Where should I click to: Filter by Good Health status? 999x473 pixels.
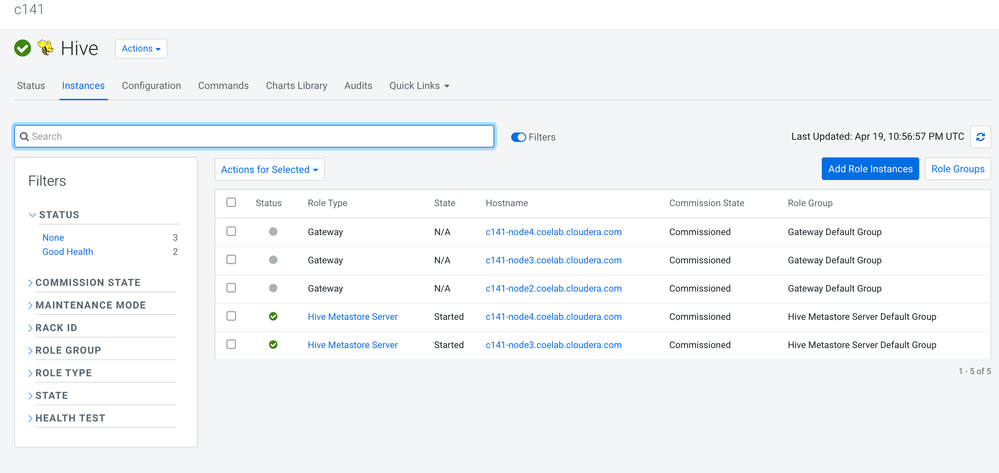[67, 252]
